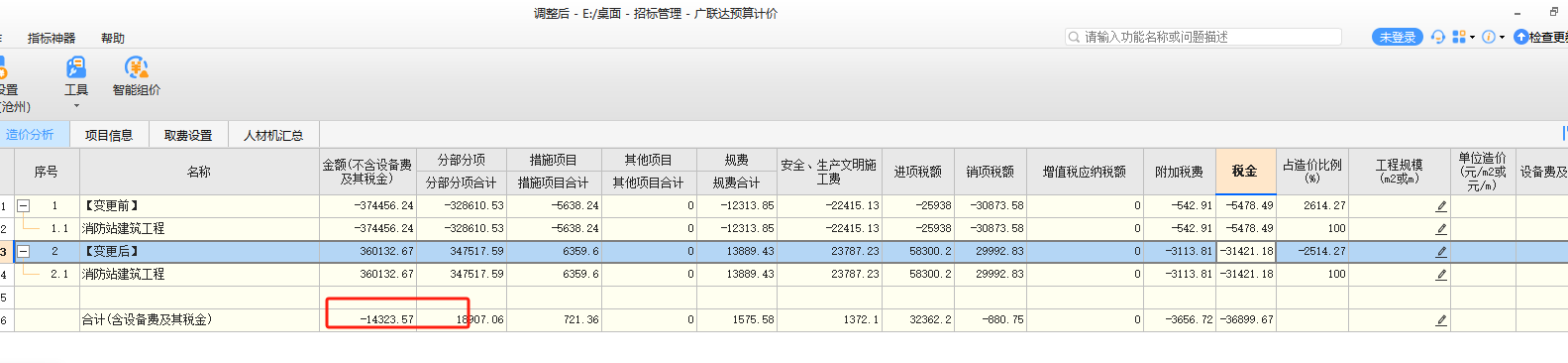1568x363 pixels.
Task: Open the 帮助 menu
Action: tap(113, 38)
